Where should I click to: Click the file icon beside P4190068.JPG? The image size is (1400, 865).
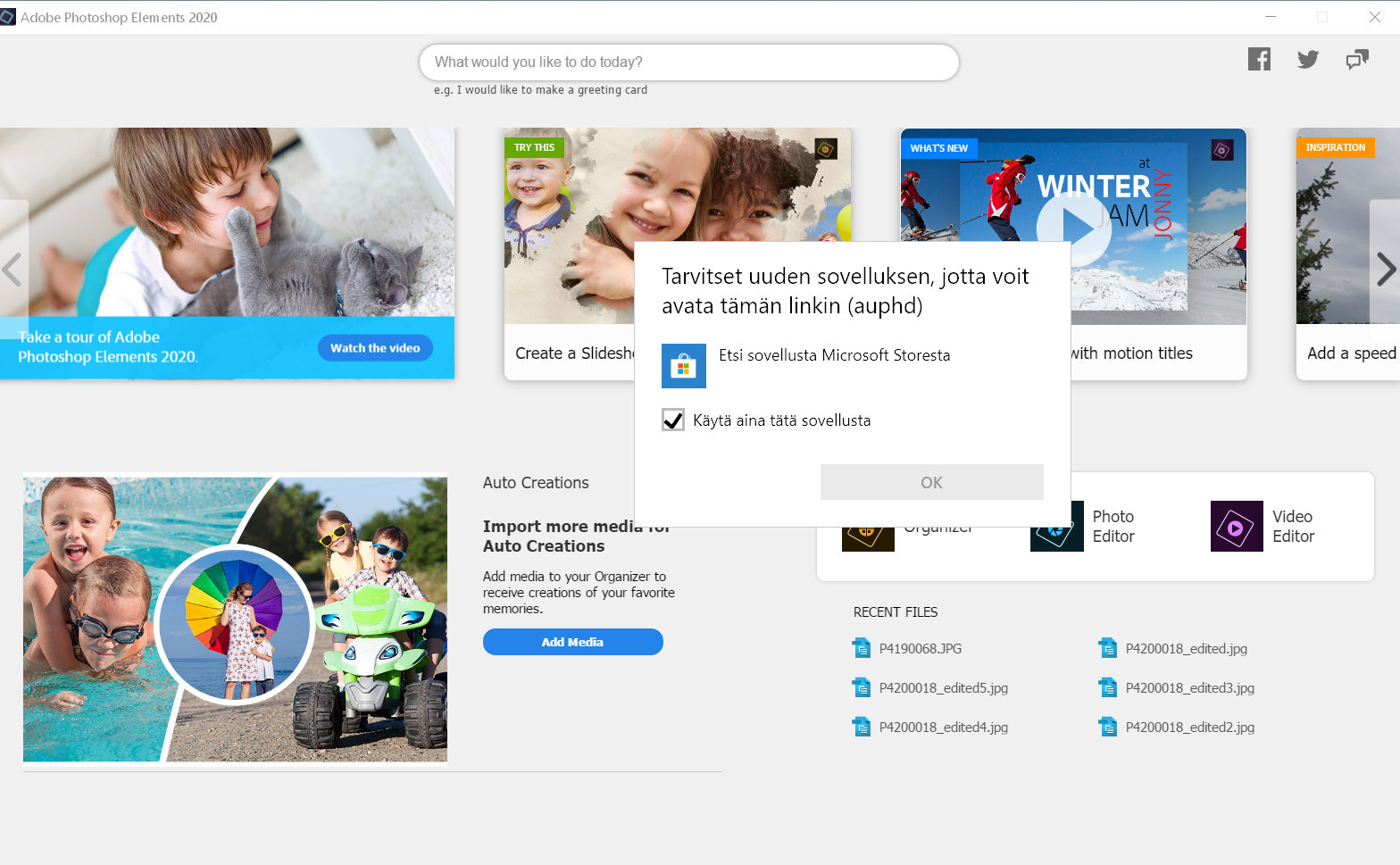(x=862, y=648)
